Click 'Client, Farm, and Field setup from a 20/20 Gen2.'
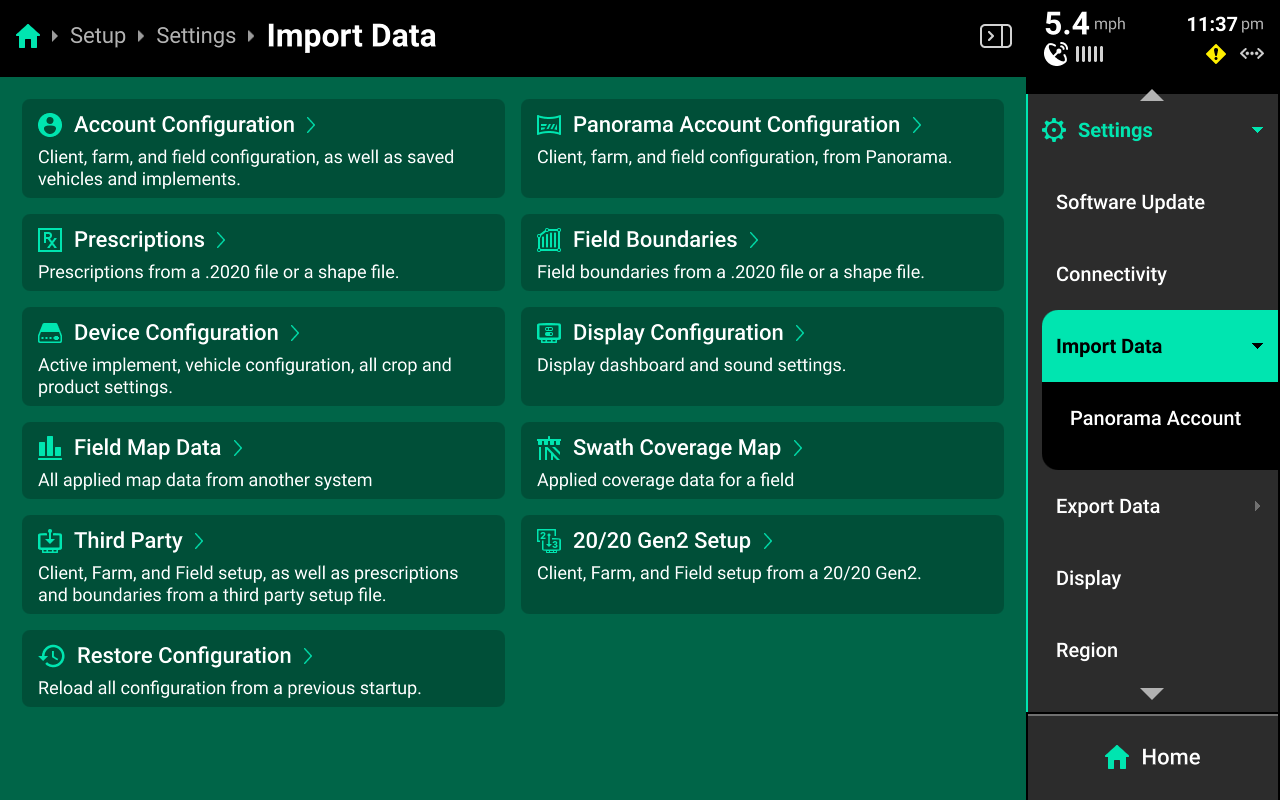Image resolution: width=1280 pixels, height=800 pixels. coord(729,573)
